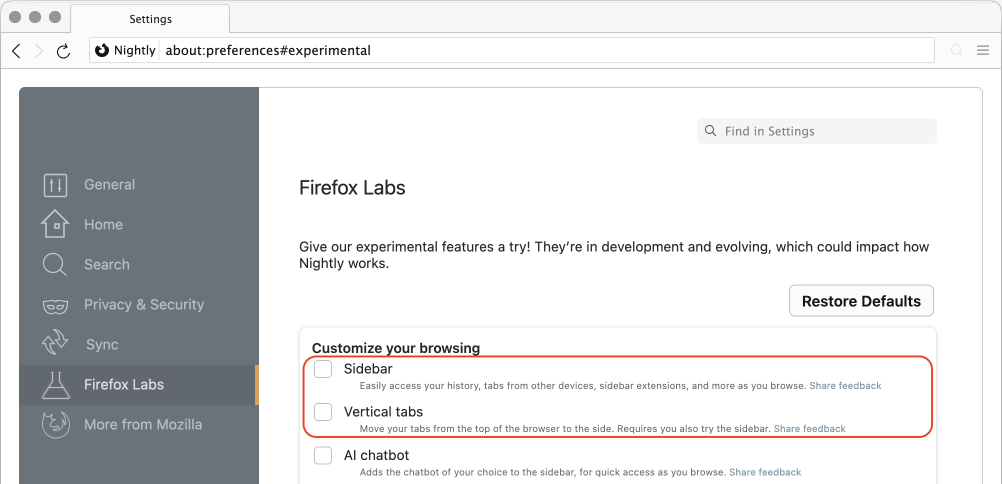The width and height of the screenshot is (1002, 484).
Task: Select the Privacy & Security mask icon
Action: 55,305
